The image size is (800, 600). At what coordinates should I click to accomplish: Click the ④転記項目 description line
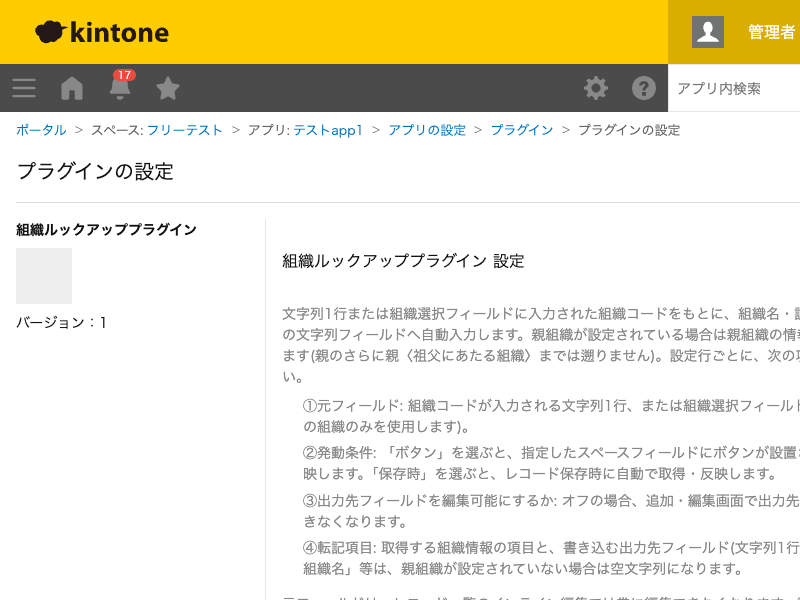tap(551, 558)
